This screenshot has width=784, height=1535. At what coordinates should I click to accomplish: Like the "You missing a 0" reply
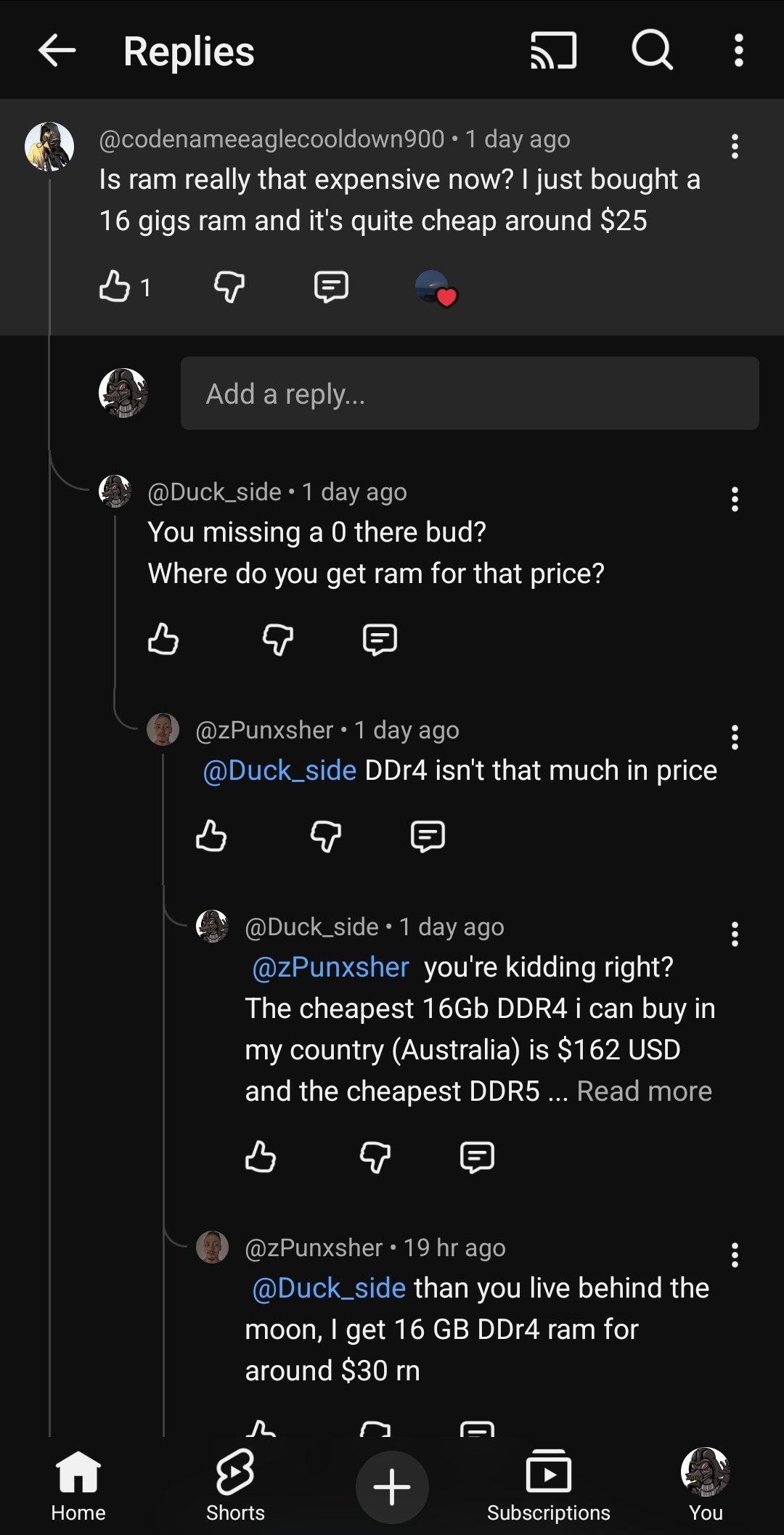(163, 640)
